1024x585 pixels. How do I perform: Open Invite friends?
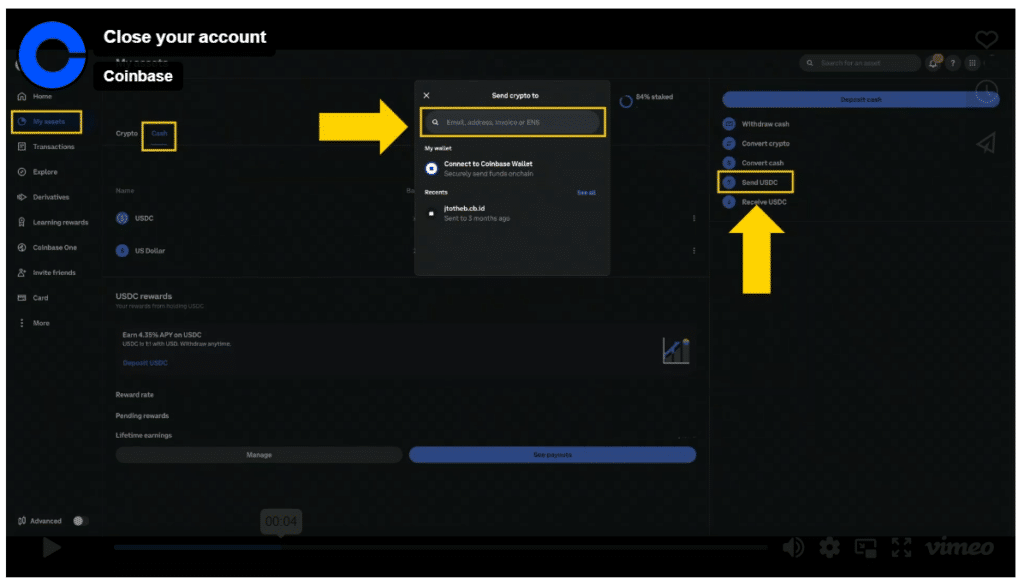(x=46, y=272)
